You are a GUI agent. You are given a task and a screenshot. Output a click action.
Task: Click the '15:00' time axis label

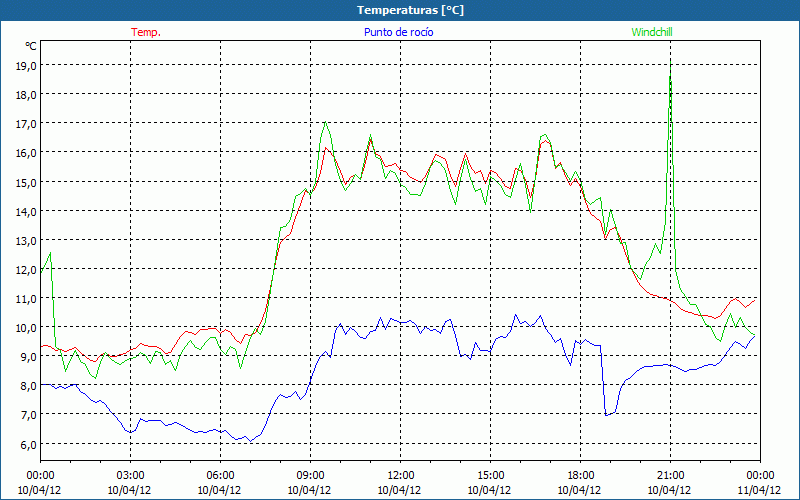(490, 476)
